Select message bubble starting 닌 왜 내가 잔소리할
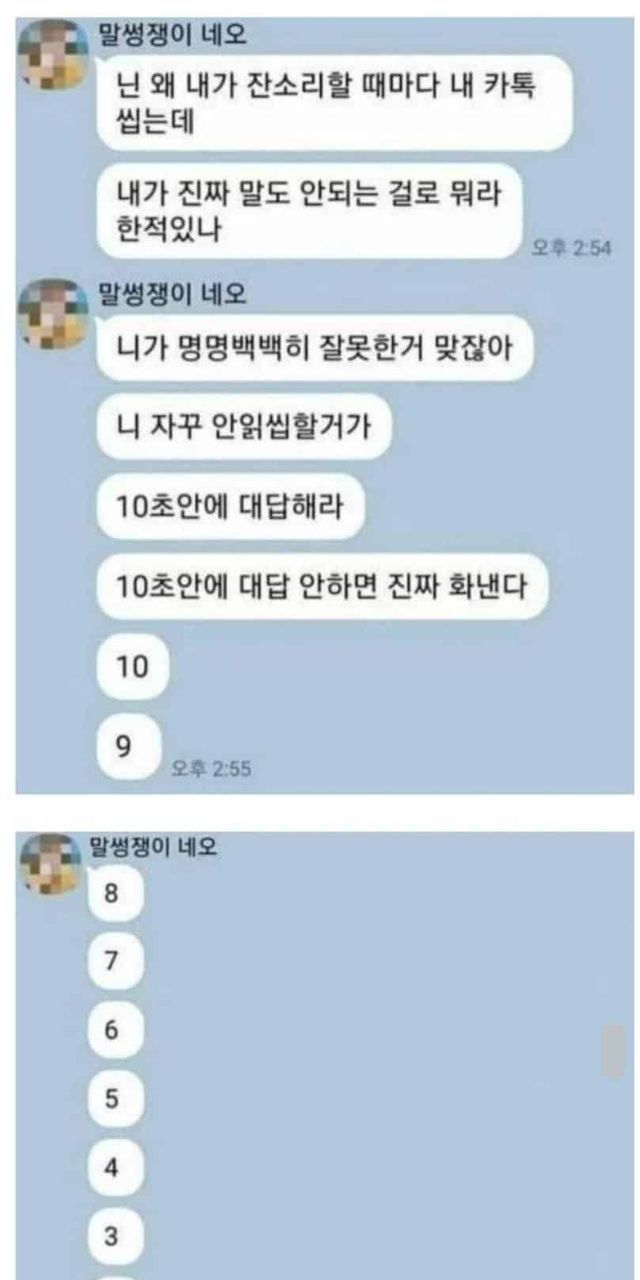The width and height of the screenshot is (640, 1280). (335, 103)
